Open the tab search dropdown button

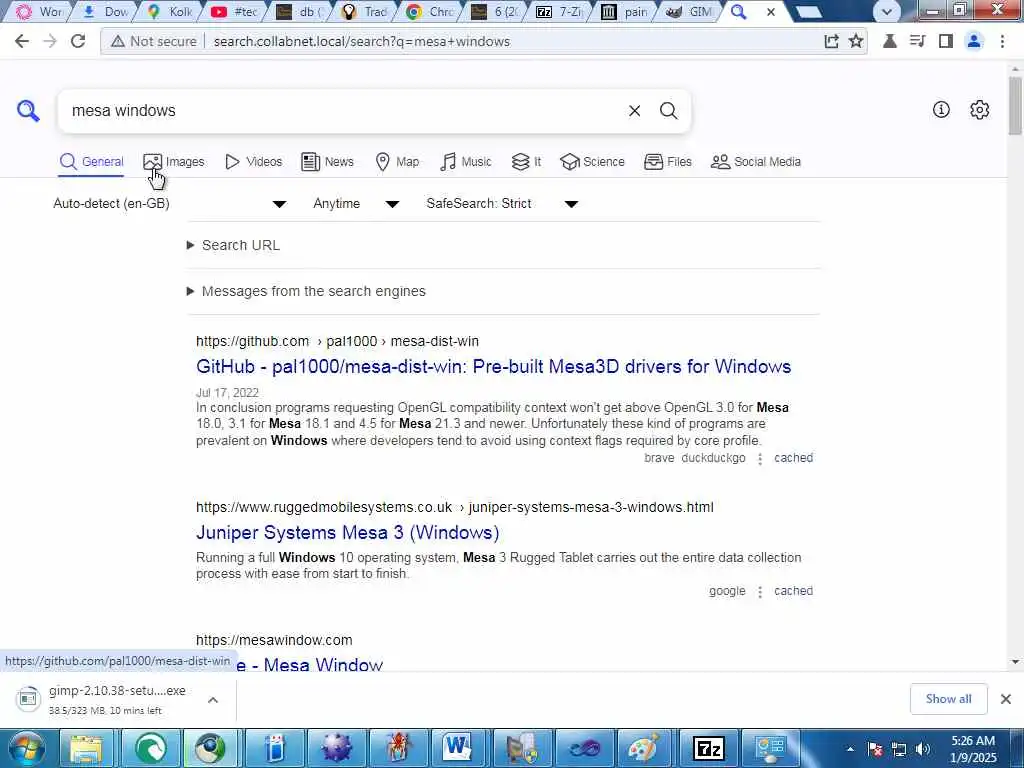(886, 11)
